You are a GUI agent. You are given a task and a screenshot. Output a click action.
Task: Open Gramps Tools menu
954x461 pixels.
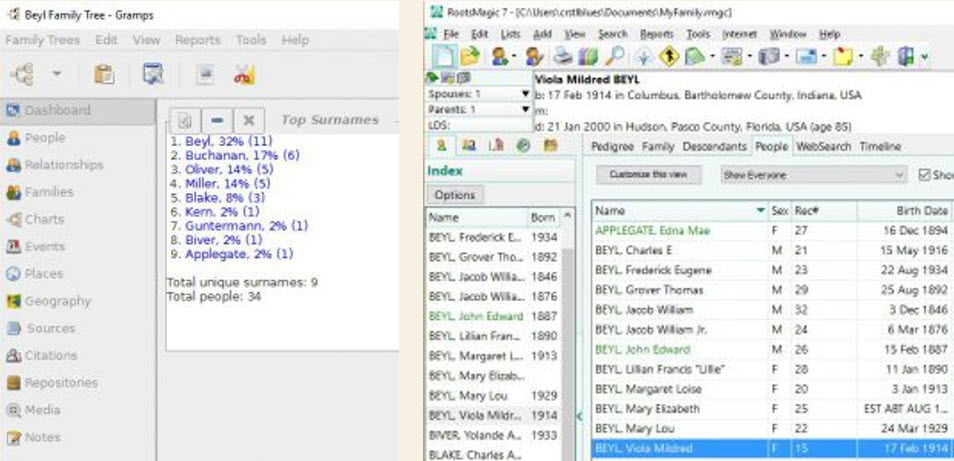(251, 40)
